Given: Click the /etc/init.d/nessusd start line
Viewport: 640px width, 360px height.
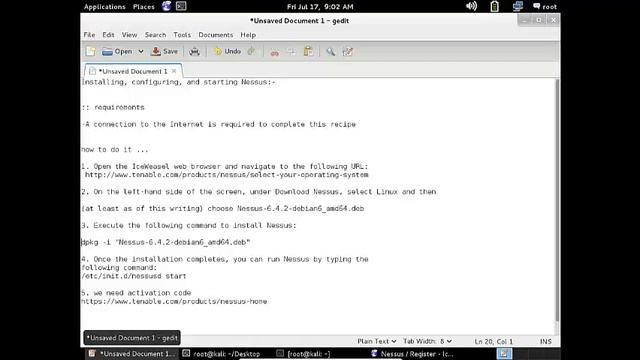Looking at the screenshot, I should point(133,276).
